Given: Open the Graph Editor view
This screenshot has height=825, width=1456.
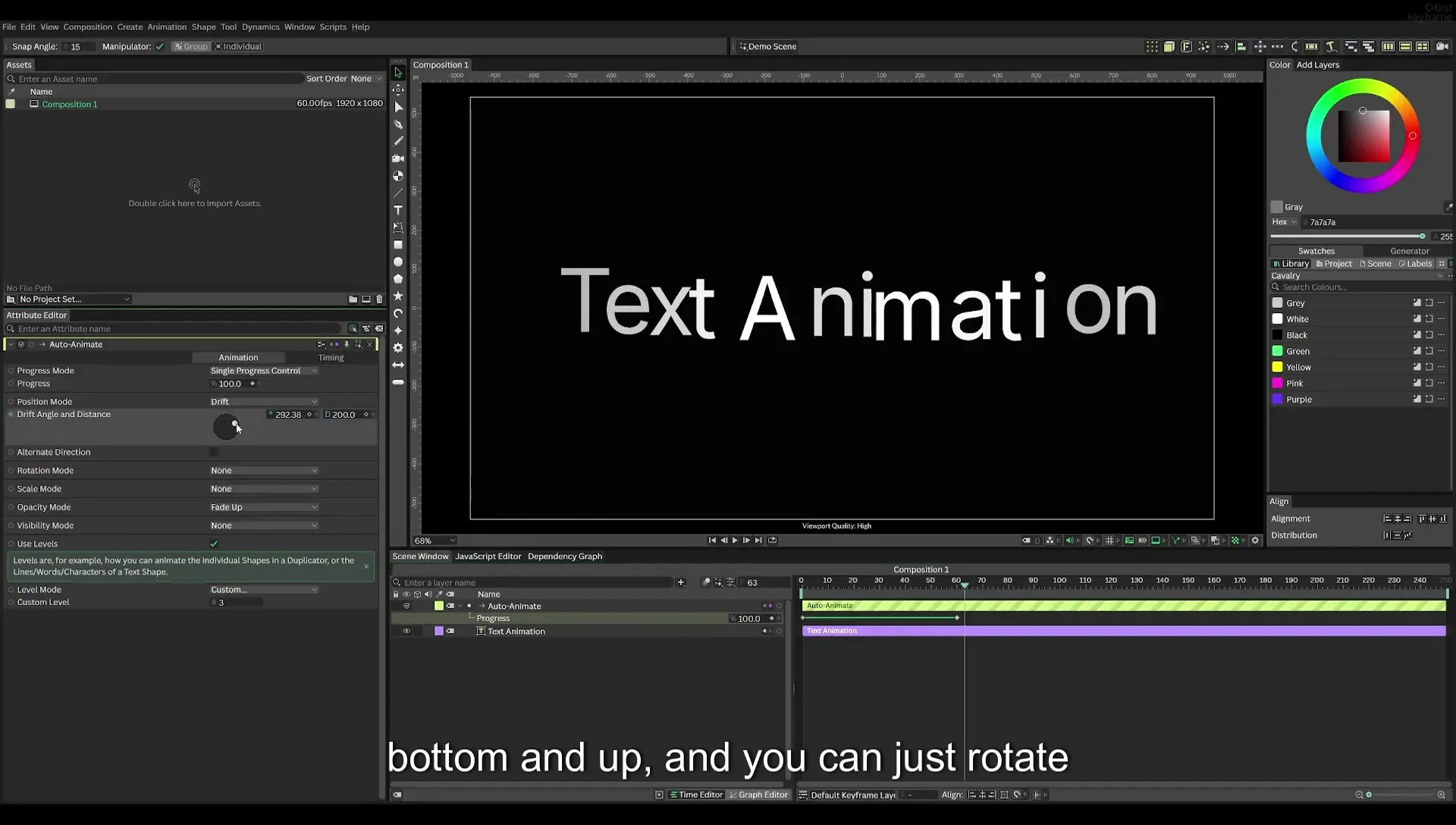Looking at the screenshot, I should click(x=758, y=795).
